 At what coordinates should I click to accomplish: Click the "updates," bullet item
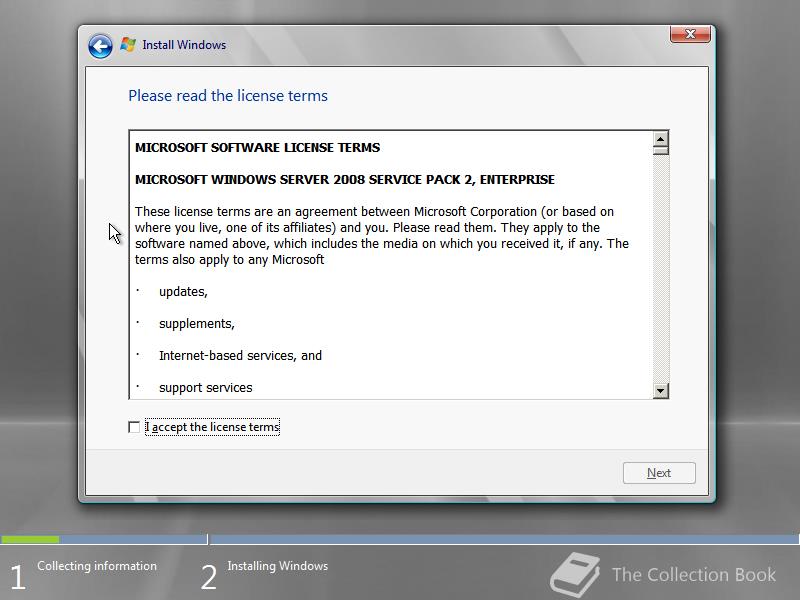[183, 292]
